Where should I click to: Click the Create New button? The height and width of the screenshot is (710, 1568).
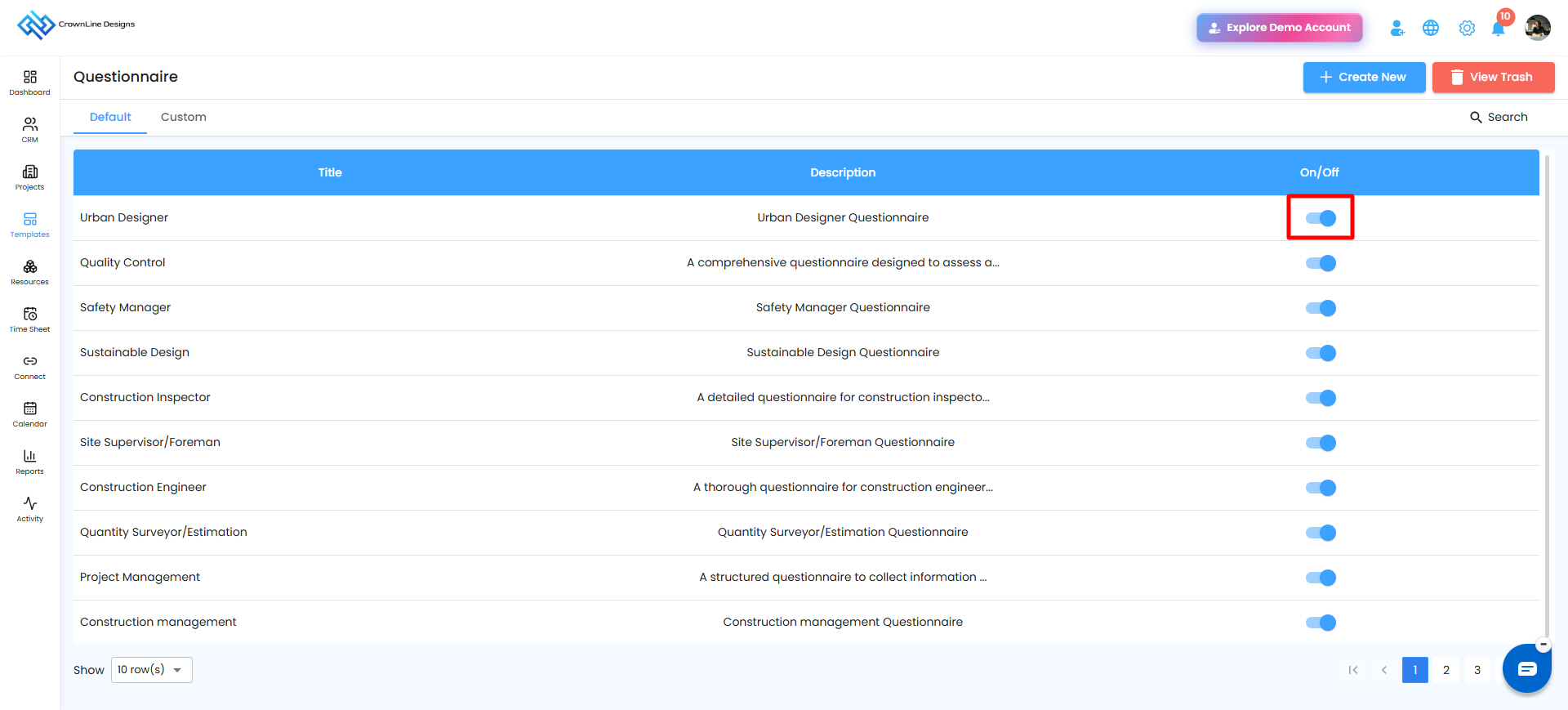1364,77
